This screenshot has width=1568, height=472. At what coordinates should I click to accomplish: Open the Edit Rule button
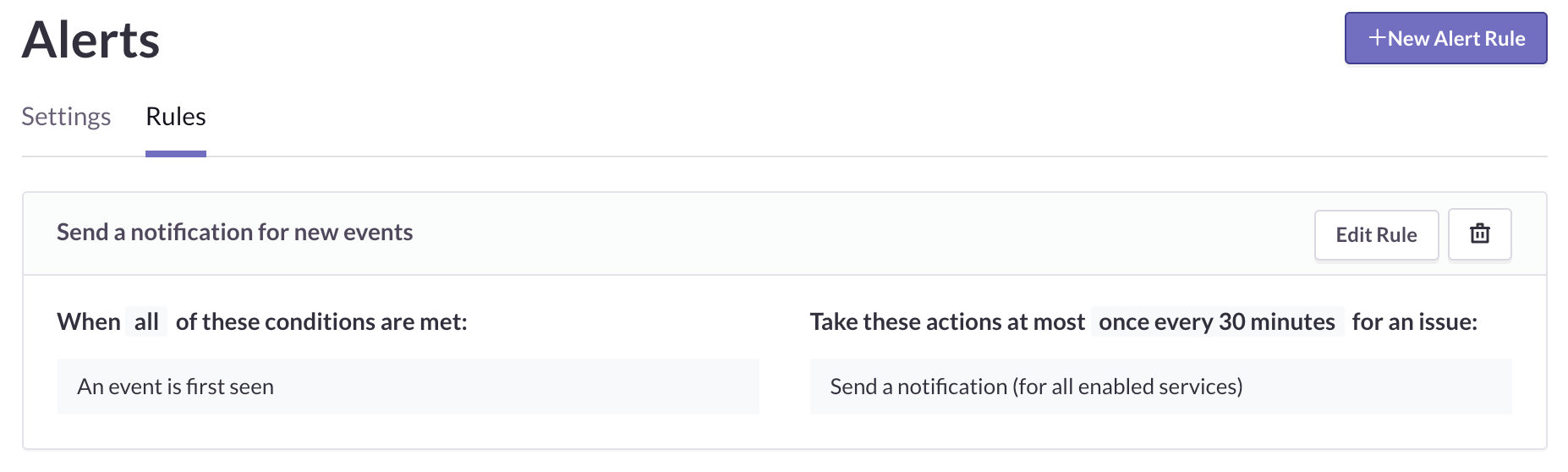1376,234
